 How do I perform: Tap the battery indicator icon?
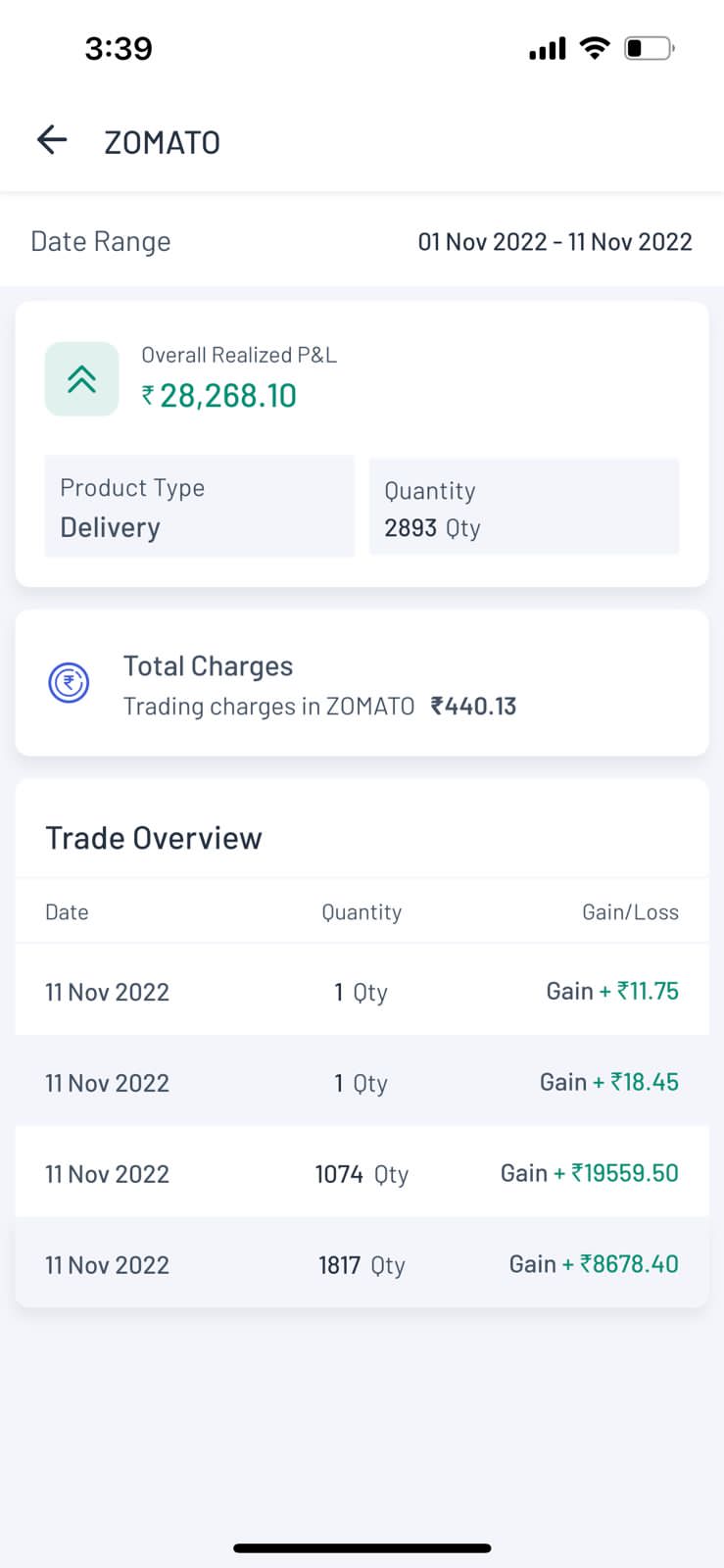650,48
